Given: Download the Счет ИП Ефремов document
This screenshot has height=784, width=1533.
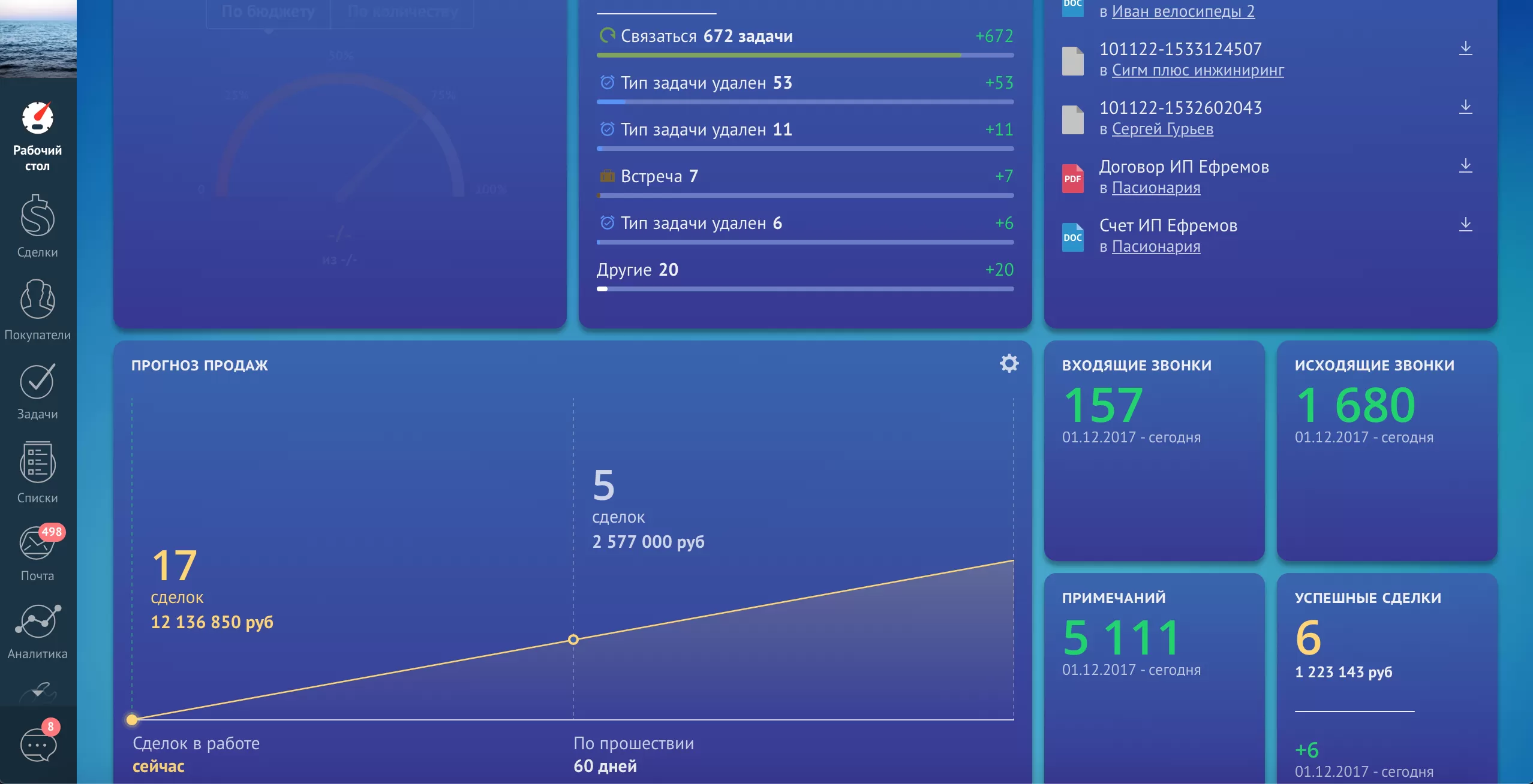Looking at the screenshot, I should 1465,224.
